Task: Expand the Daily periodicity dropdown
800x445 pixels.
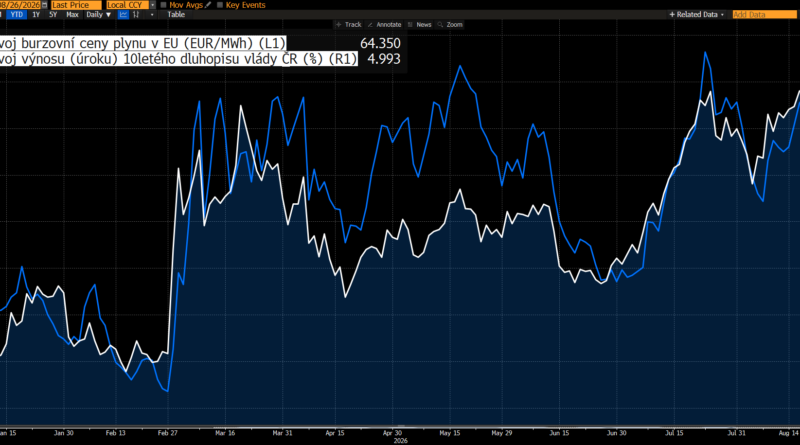Action: pyautogui.click(x=98, y=15)
